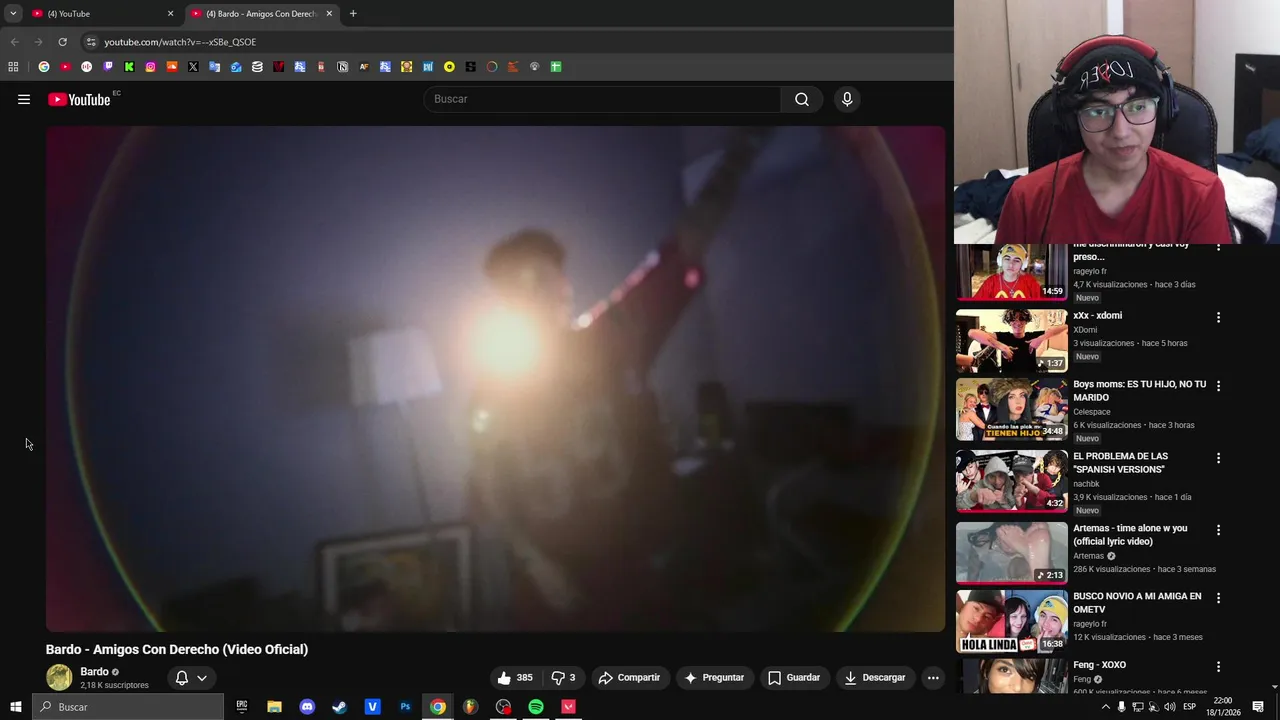The height and width of the screenshot is (720, 1280).
Task: Click the Preguntar button
Action: (714, 677)
